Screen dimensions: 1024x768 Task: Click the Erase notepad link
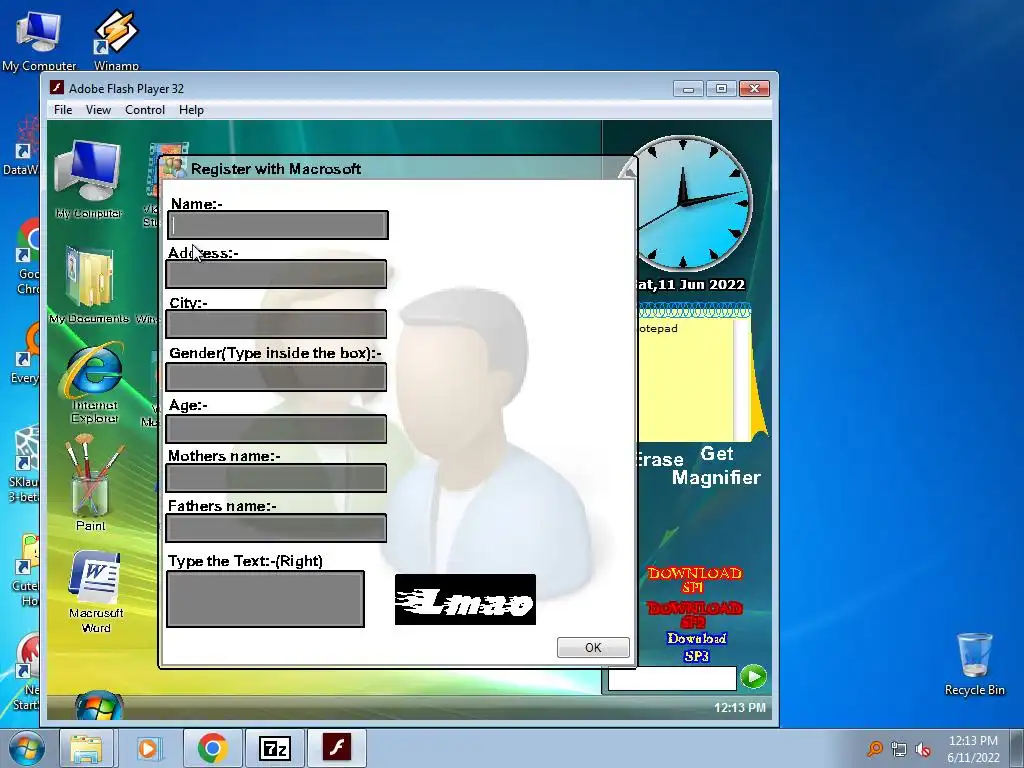660,460
